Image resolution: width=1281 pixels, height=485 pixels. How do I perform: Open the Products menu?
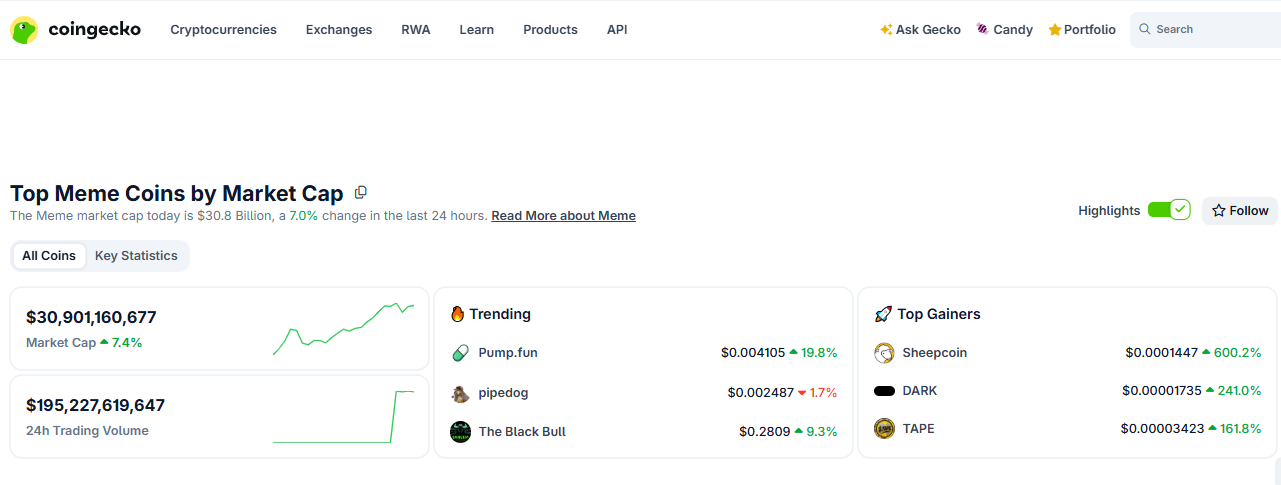tap(550, 30)
